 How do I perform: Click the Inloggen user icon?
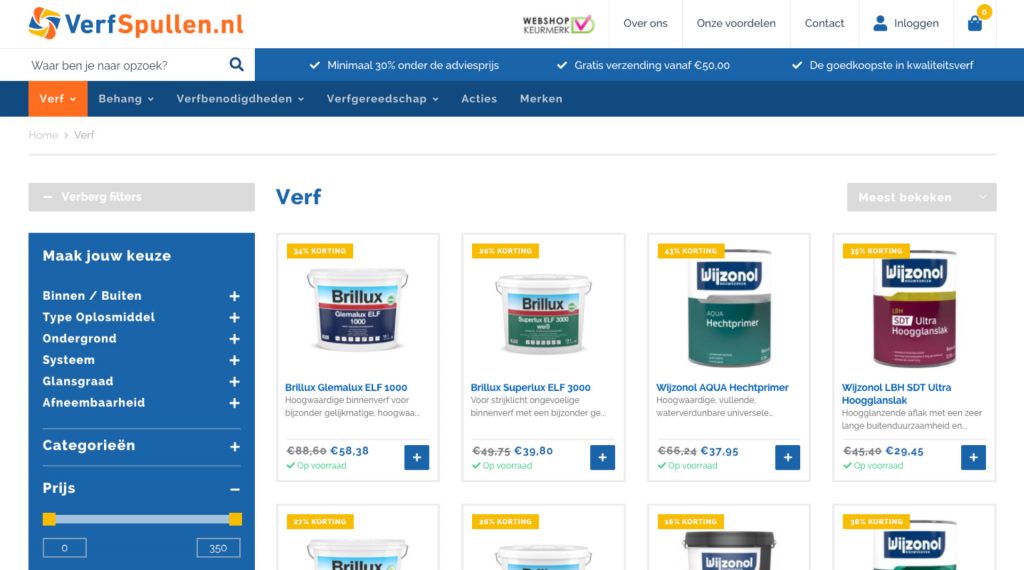pyautogui.click(x=880, y=24)
